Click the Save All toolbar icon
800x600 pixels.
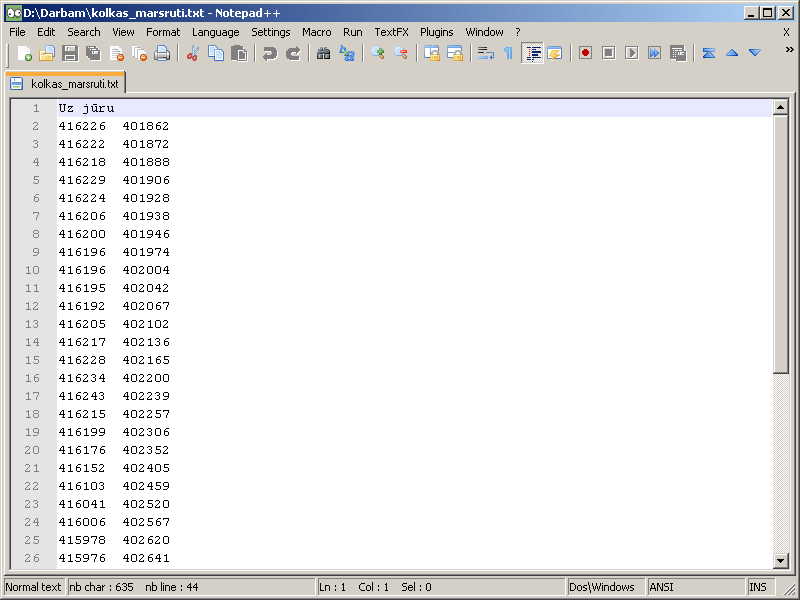(x=93, y=53)
